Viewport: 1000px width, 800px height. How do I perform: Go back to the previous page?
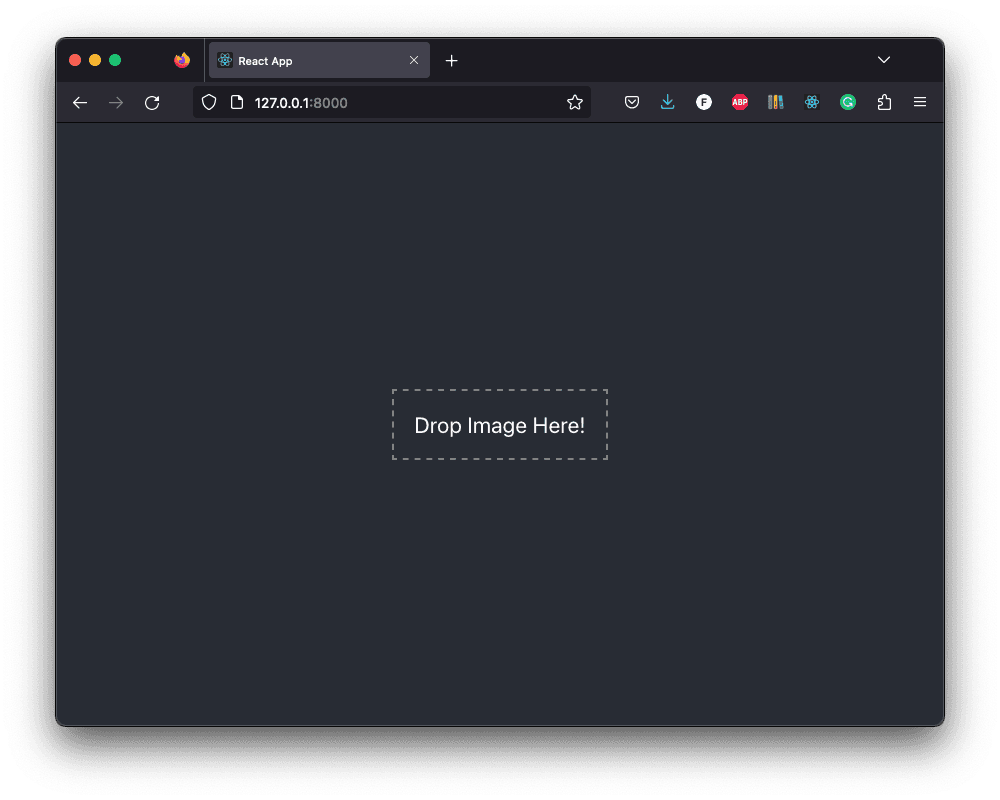(80, 103)
